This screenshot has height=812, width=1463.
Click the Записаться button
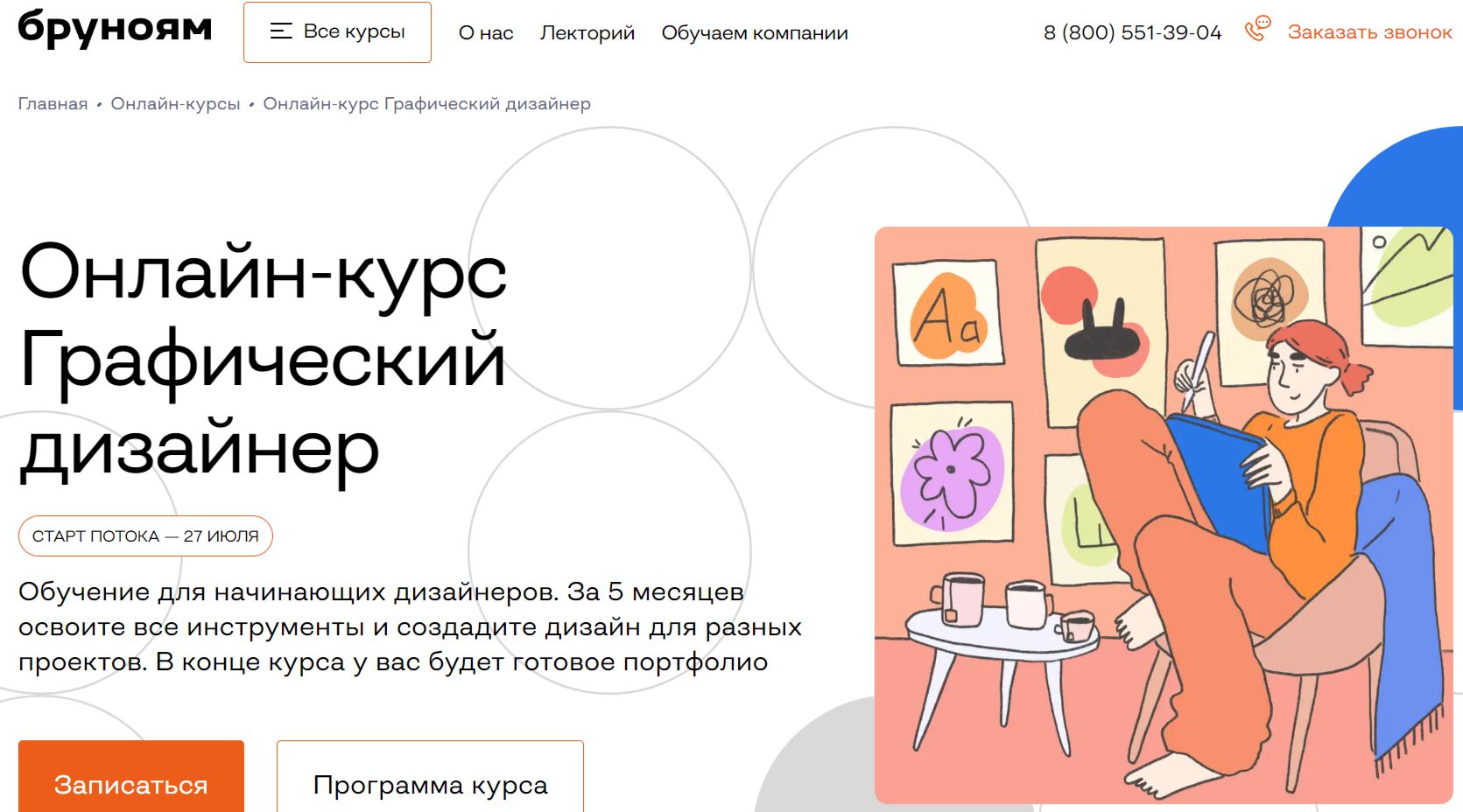click(x=131, y=777)
